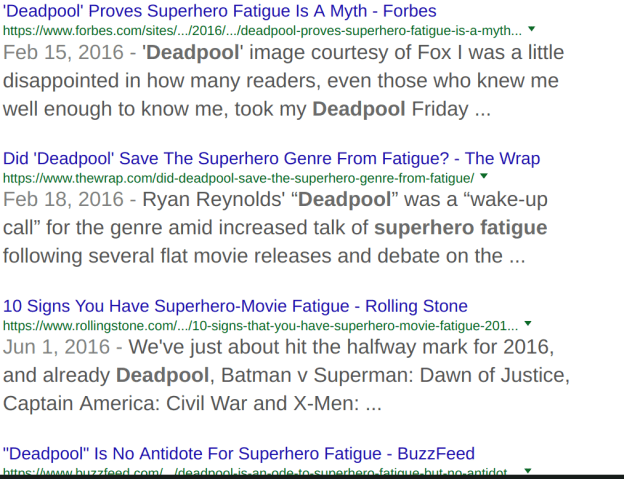
Task: Expand dropdown arrow beside the Forbes URL
Action: point(531,29)
